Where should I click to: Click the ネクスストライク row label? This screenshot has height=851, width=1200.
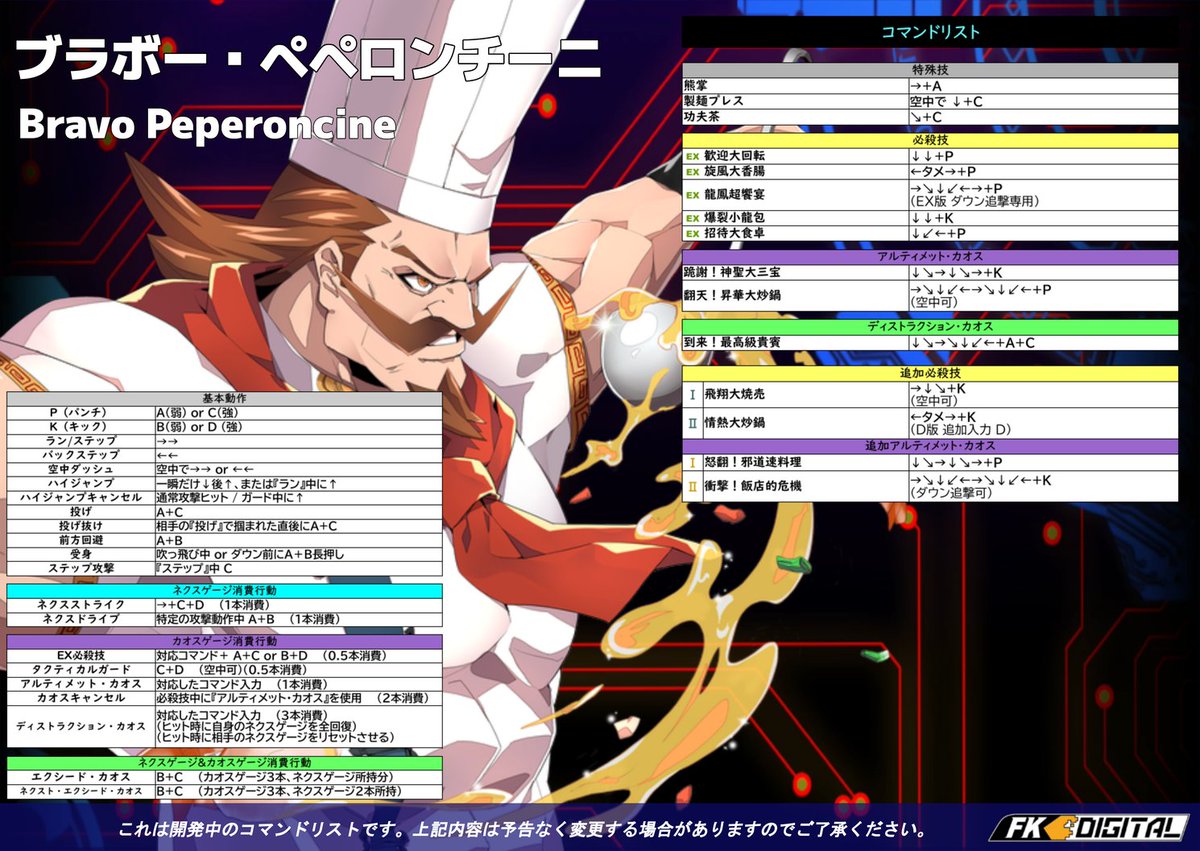(x=82, y=605)
